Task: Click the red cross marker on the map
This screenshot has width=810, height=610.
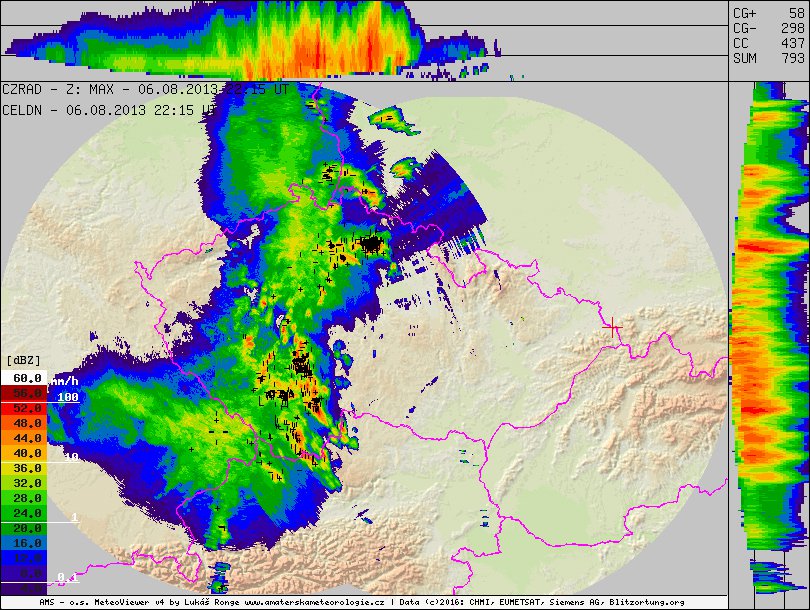Action: (613, 327)
